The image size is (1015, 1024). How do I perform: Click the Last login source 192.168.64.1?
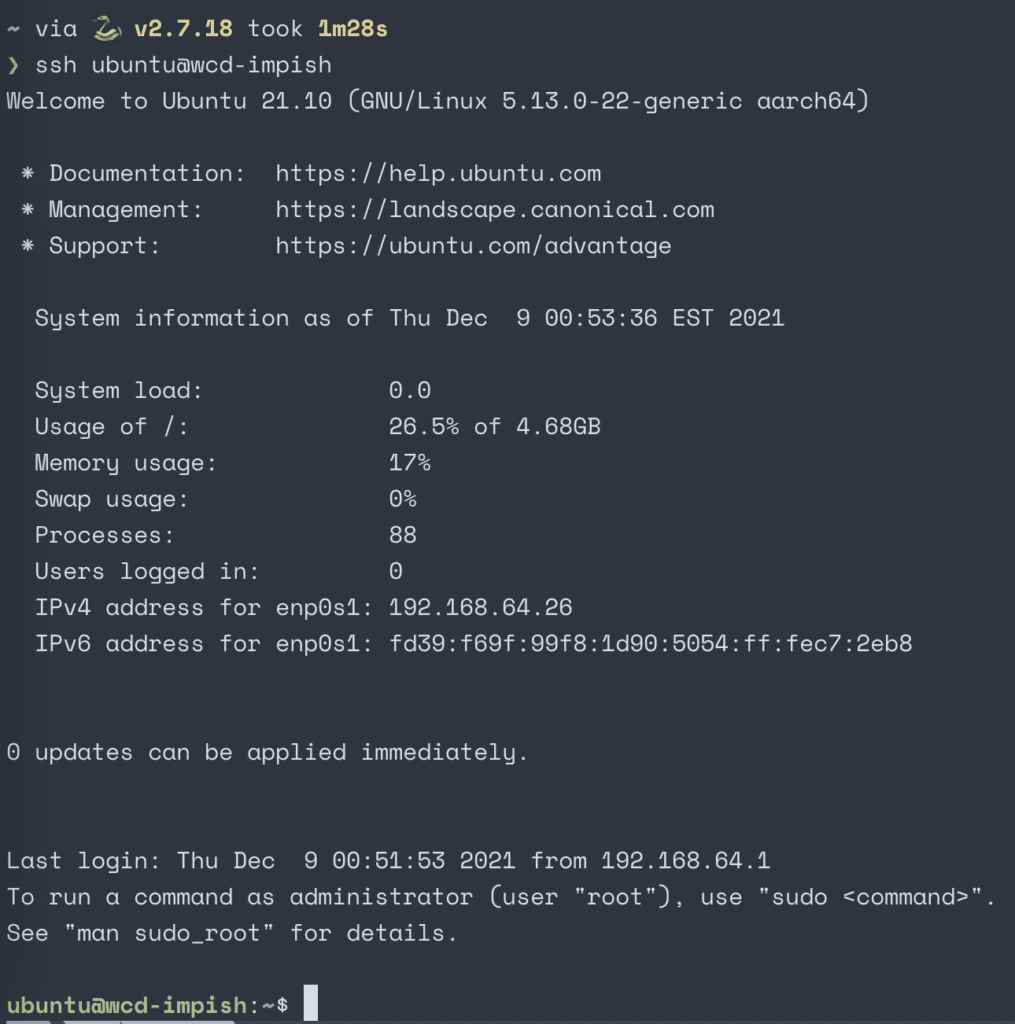click(x=686, y=861)
